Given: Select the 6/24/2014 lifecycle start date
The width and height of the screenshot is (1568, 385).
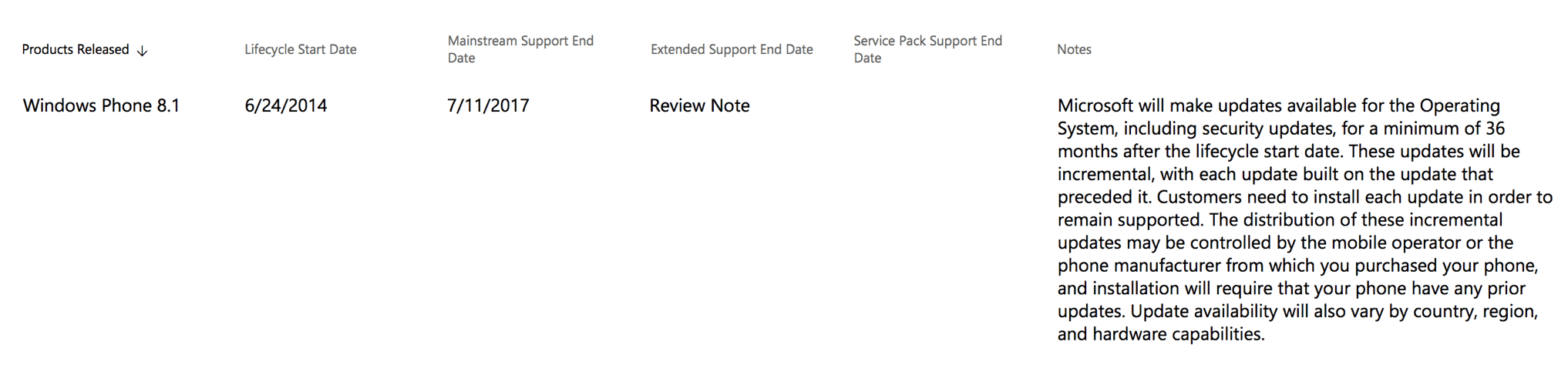Looking at the screenshot, I should click(286, 105).
